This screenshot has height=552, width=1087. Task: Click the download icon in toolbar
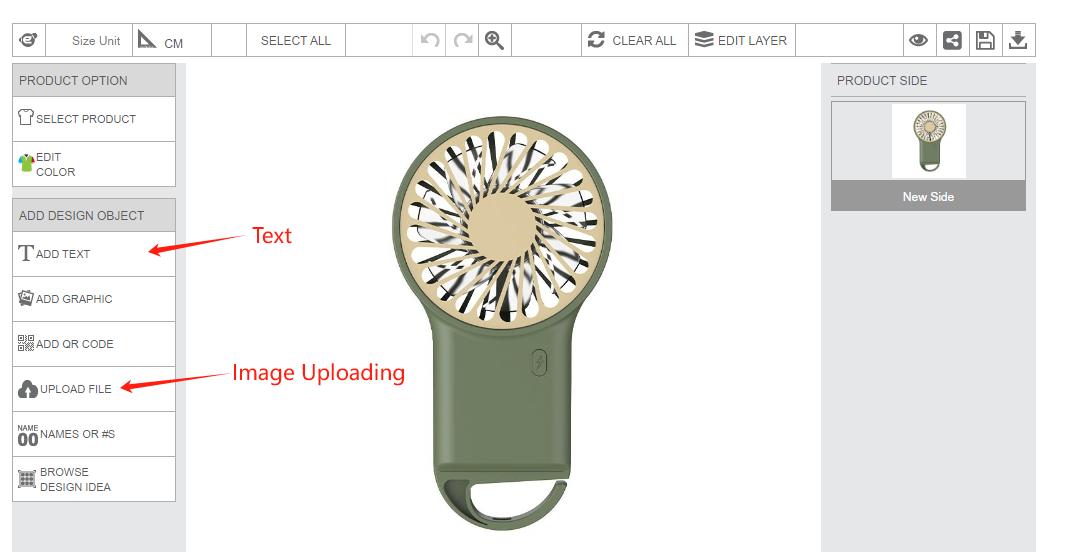pyautogui.click(x=1018, y=40)
